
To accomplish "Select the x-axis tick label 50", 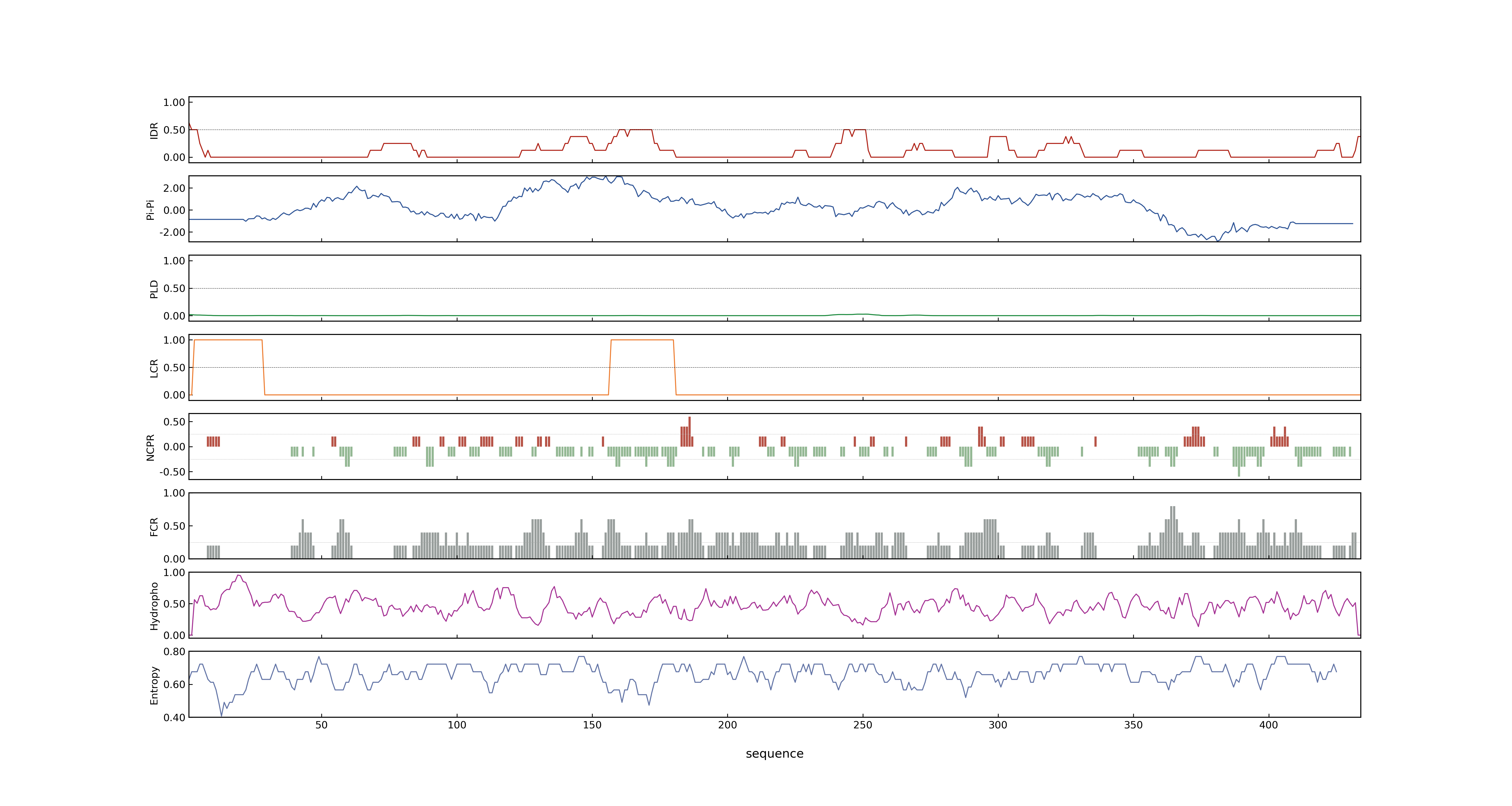I will pyautogui.click(x=322, y=725).
